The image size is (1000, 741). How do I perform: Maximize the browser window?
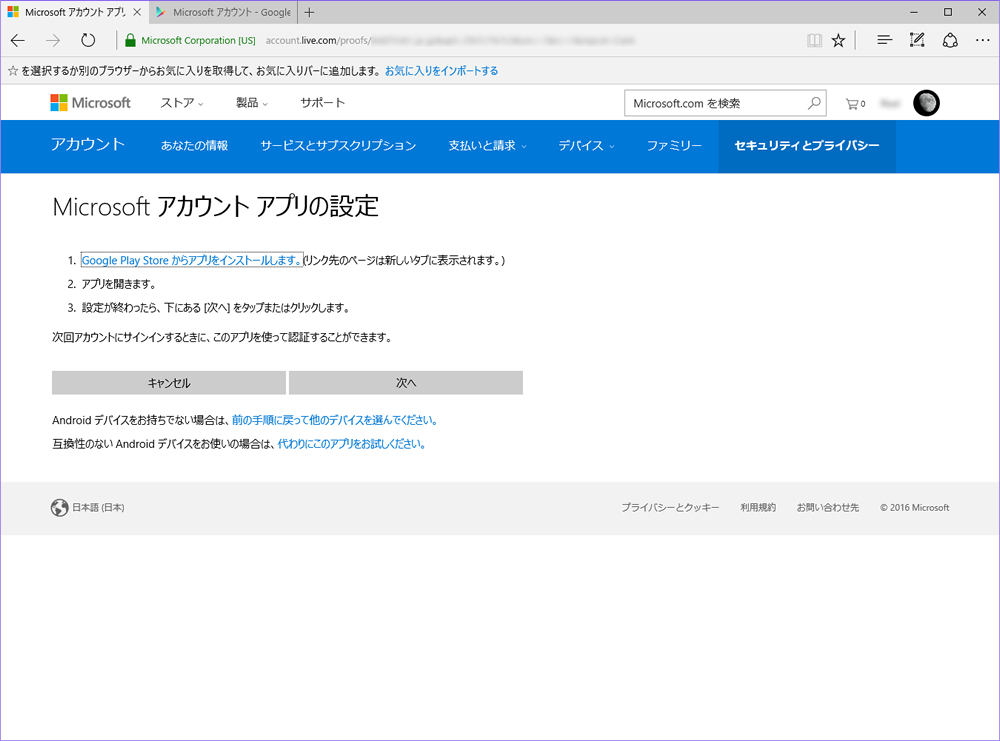tap(948, 12)
